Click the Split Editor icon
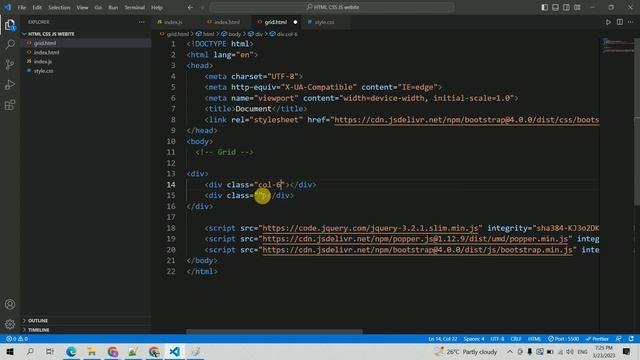640x360 pixels. (620, 22)
